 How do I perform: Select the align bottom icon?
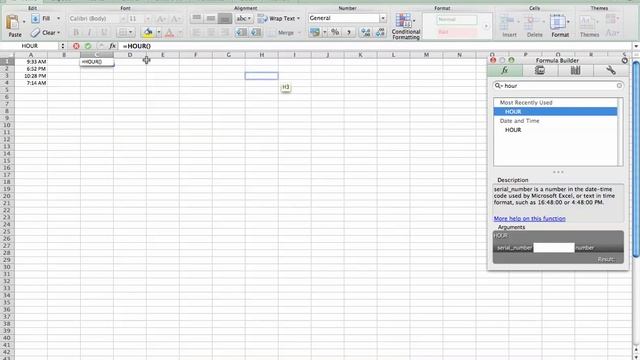[224, 18]
